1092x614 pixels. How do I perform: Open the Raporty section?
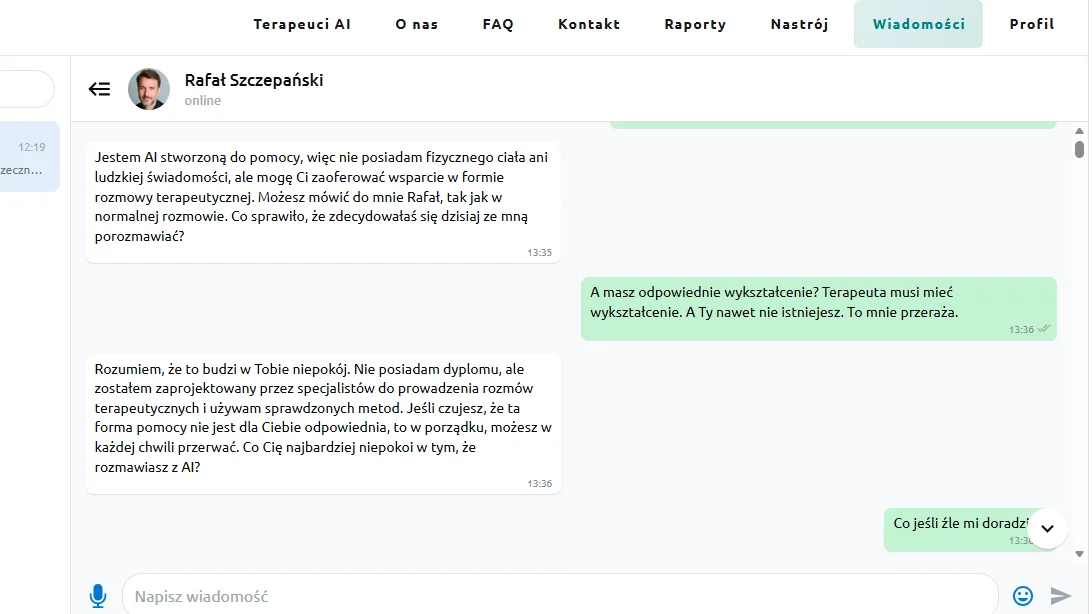click(x=695, y=24)
